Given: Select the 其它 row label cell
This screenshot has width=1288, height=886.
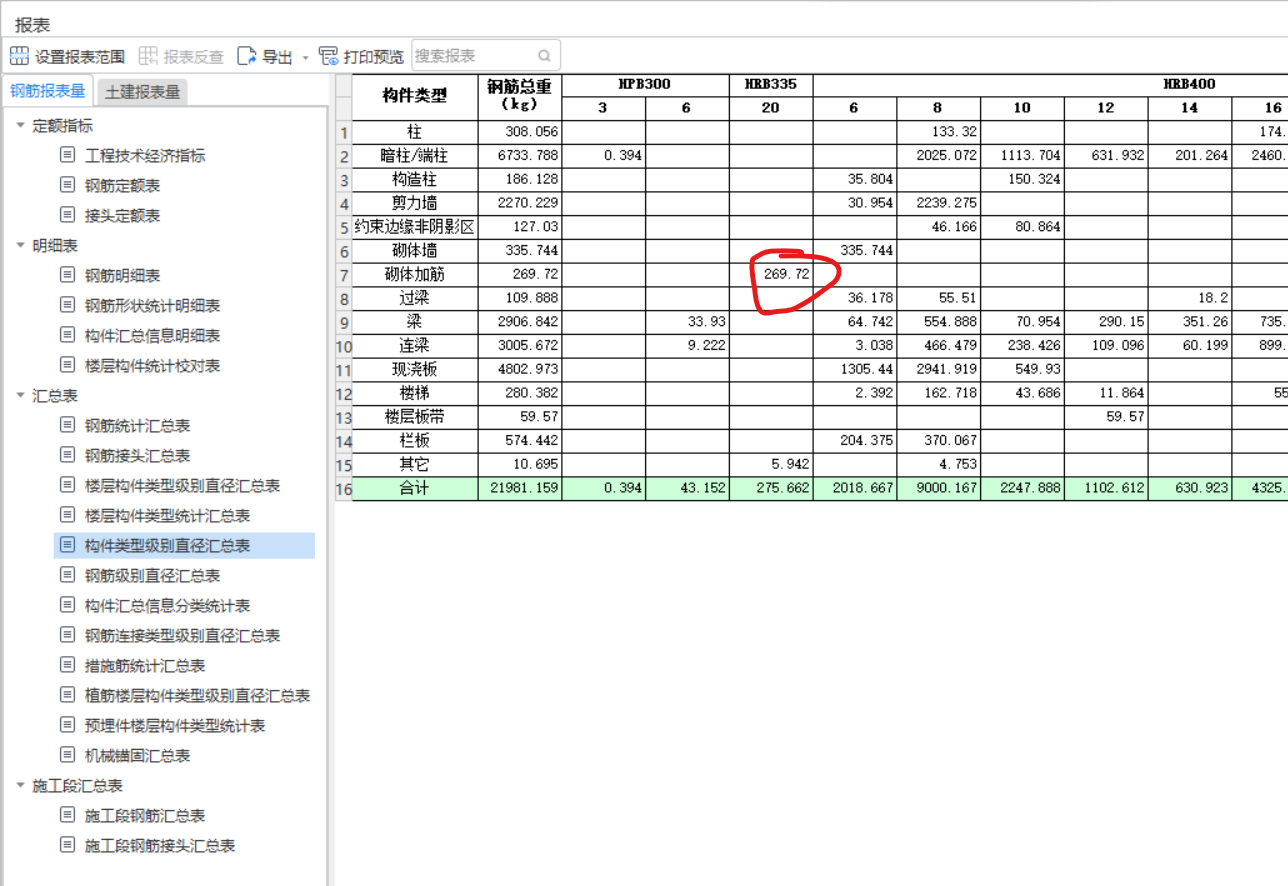Looking at the screenshot, I should point(415,464).
